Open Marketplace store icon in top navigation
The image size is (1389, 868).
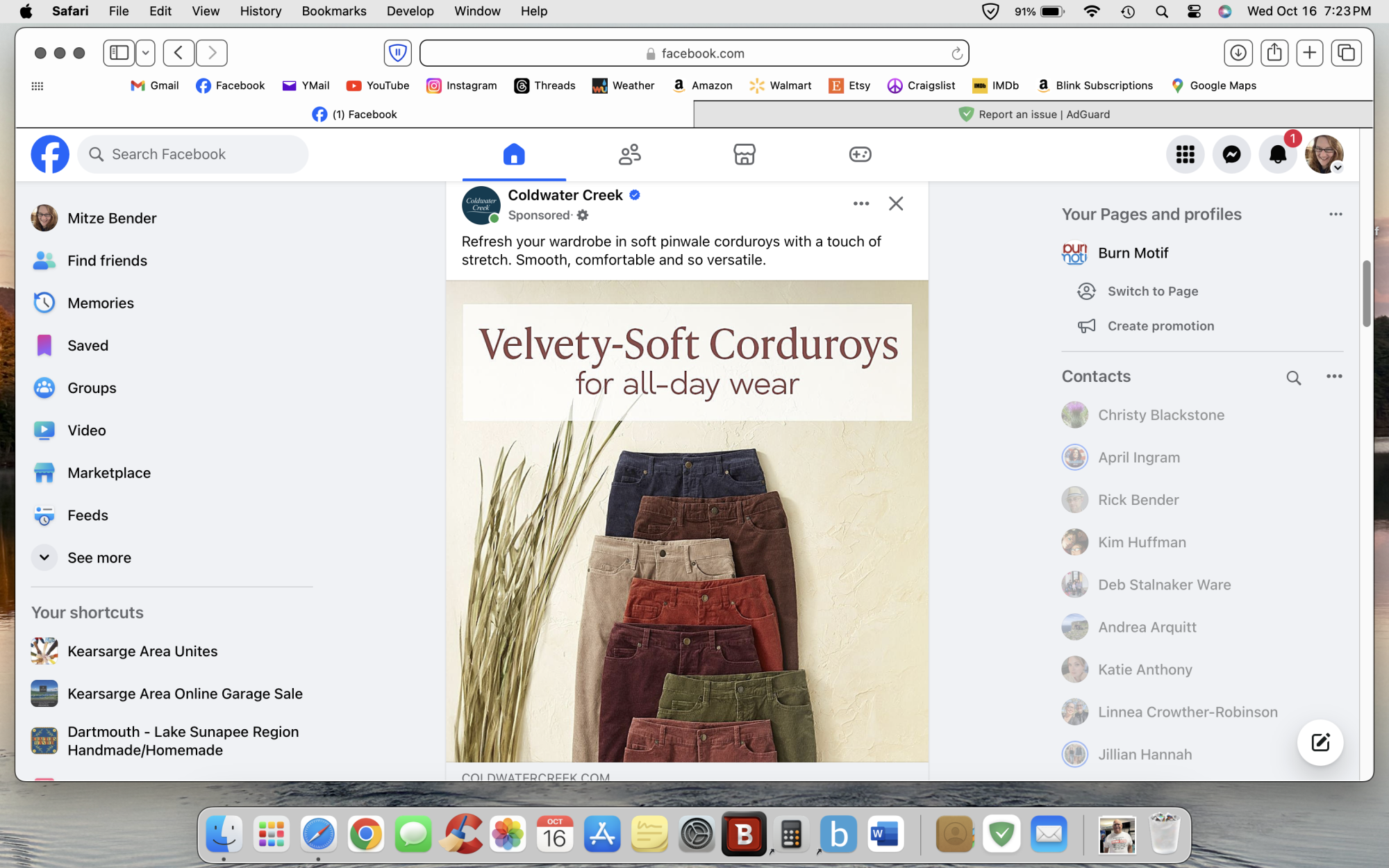pyautogui.click(x=744, y=154)
